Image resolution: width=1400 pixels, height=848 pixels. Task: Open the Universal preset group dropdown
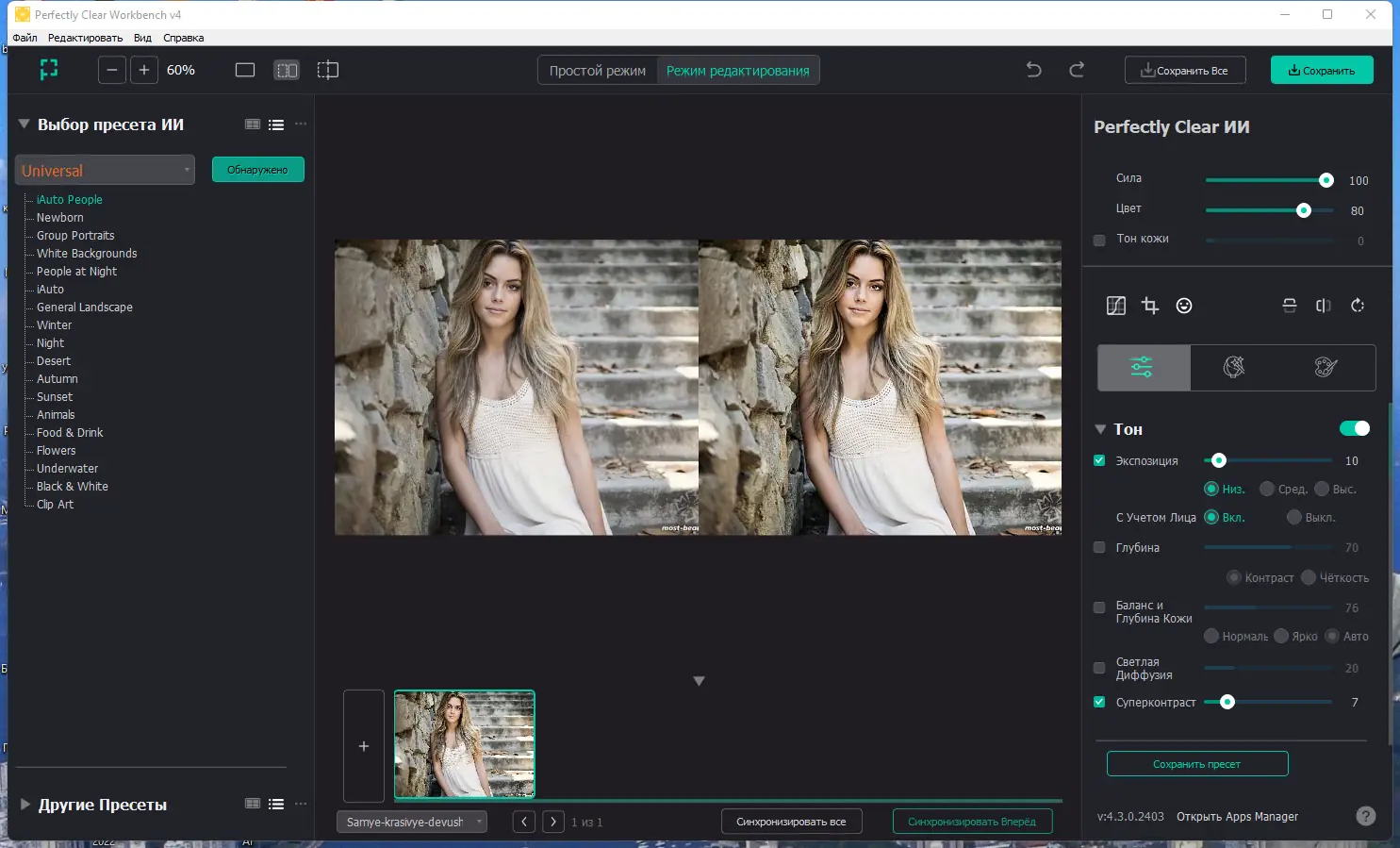[x=105, y=170]
